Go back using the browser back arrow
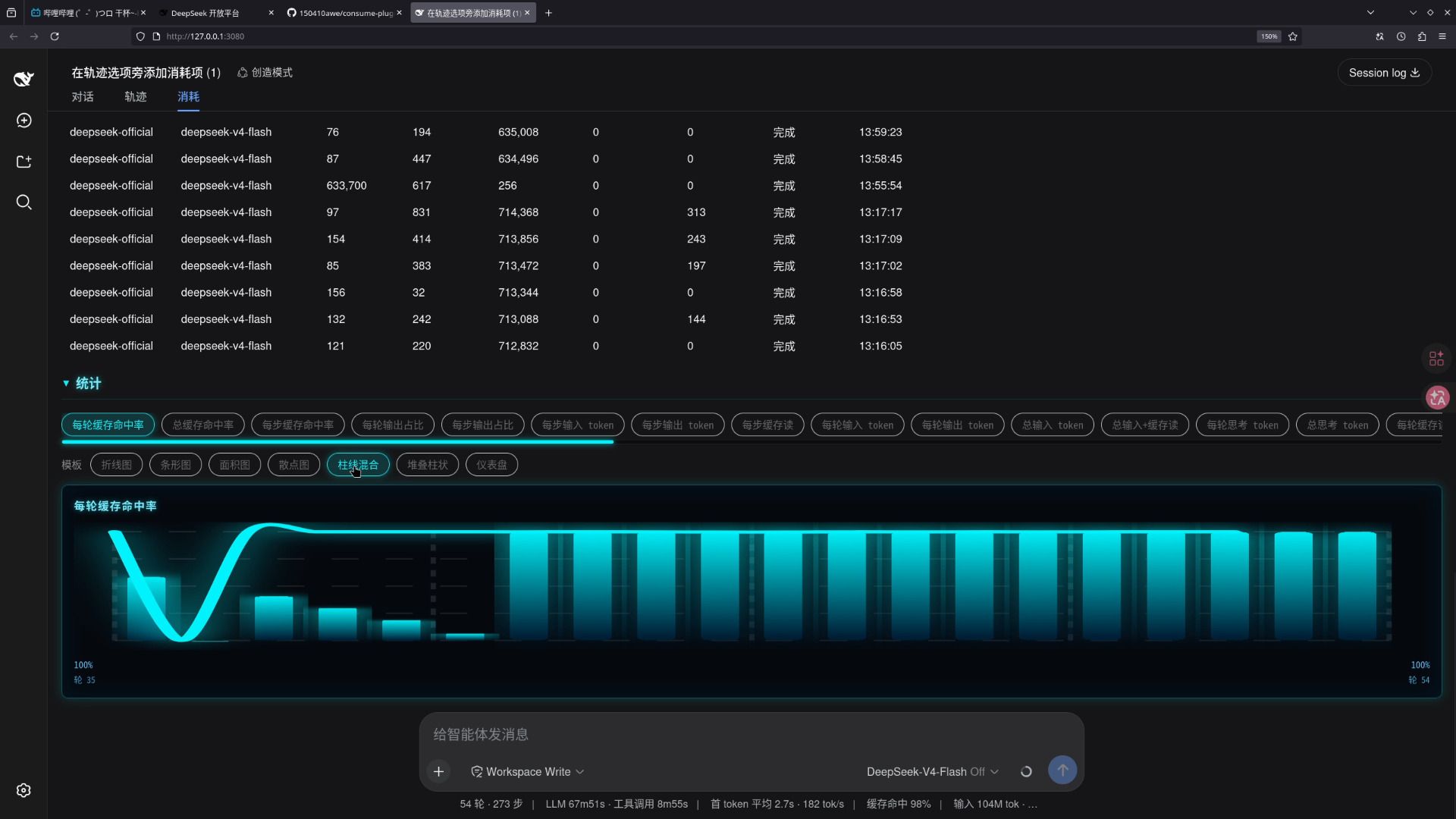 pos(14,36)
